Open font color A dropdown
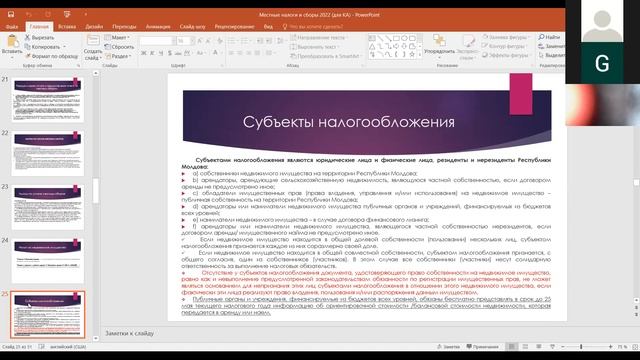 tap(217, 53)
